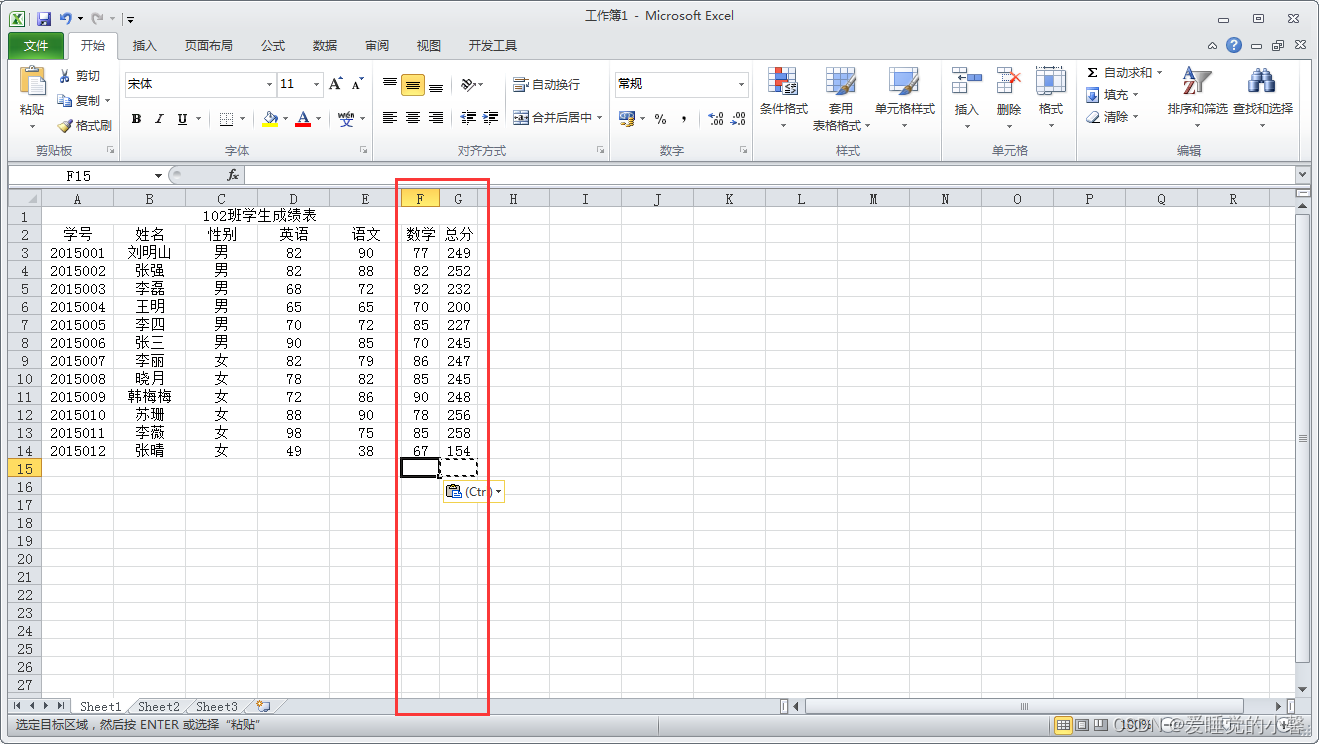Switch to Insert (插入) ribbon tab
The height and width of the screenshot is (744, 1319).
tap(145, 45)
